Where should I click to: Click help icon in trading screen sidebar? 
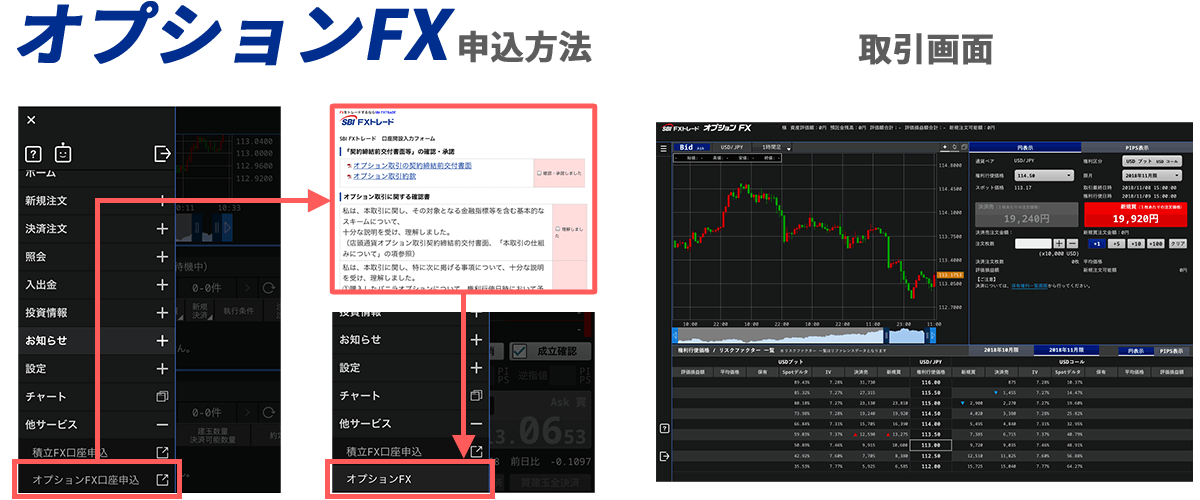click(x=664, y=428)
